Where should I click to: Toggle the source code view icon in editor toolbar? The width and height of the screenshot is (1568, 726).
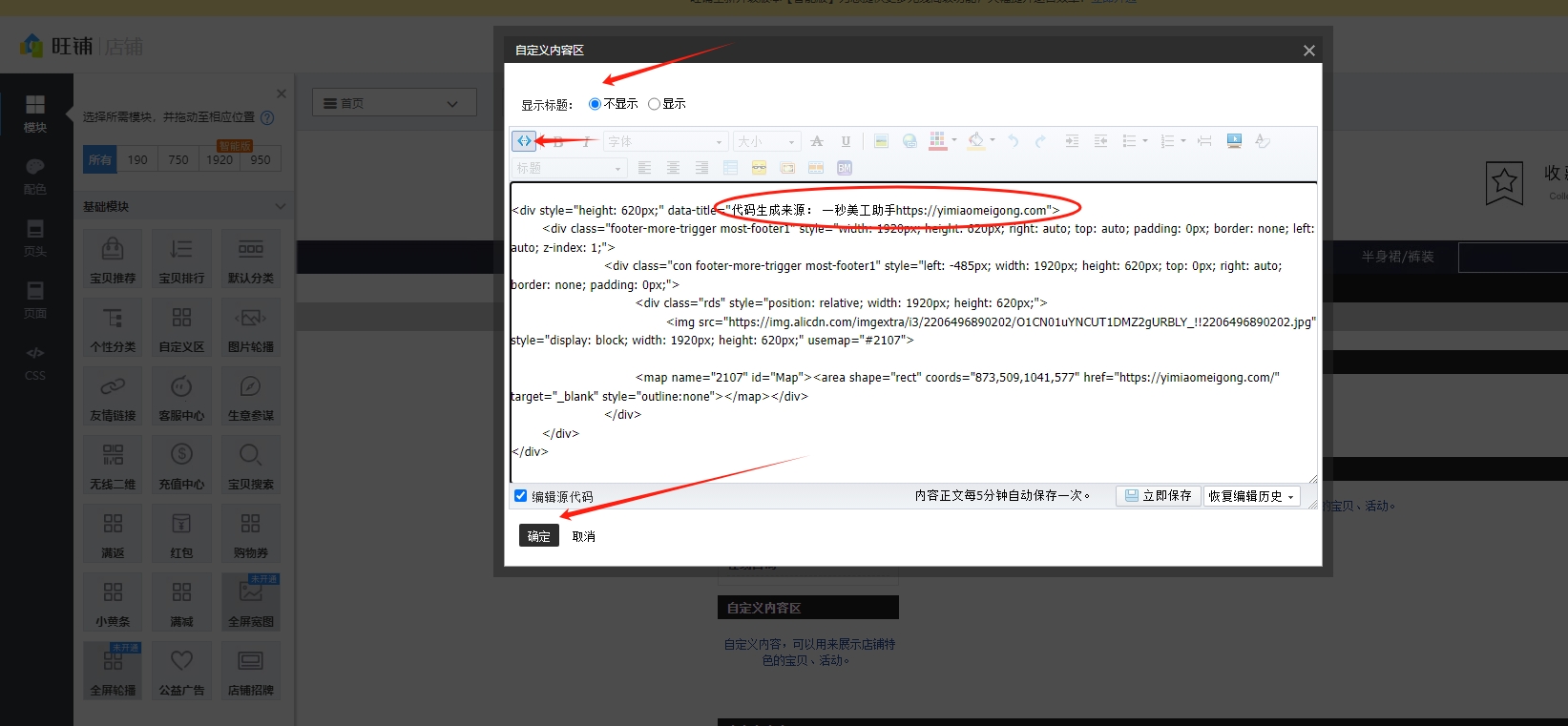pos(524,141)
